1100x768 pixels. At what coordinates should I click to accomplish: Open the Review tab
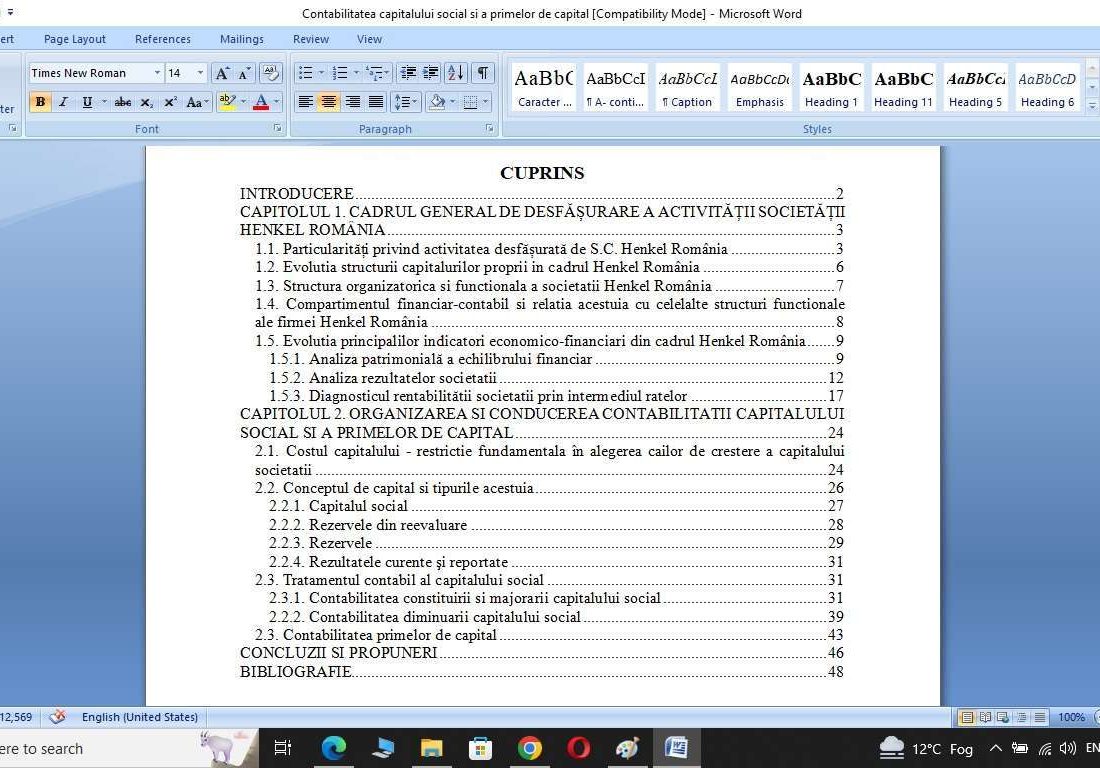pyautogui.click(x=311, y=39)
